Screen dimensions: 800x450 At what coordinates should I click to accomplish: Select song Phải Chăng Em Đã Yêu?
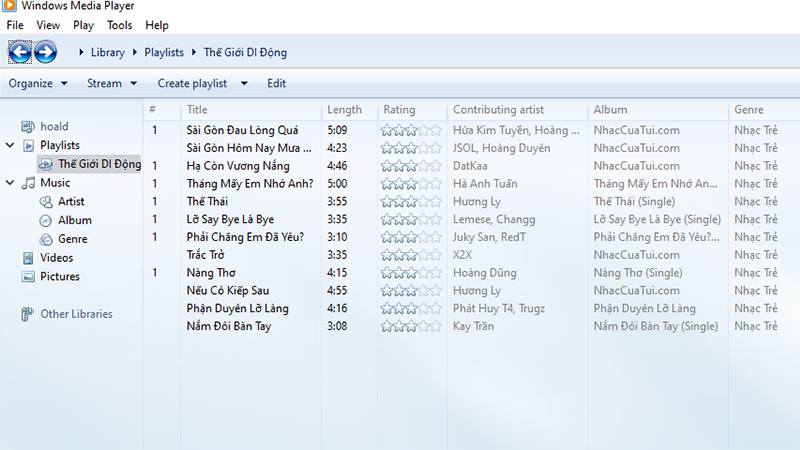(x=245, y=237)
